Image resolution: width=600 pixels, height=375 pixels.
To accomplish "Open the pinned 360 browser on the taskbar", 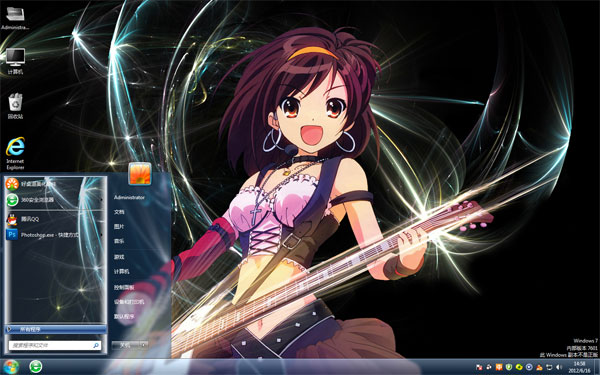I will pyautogui.click(x=36, y=367).
